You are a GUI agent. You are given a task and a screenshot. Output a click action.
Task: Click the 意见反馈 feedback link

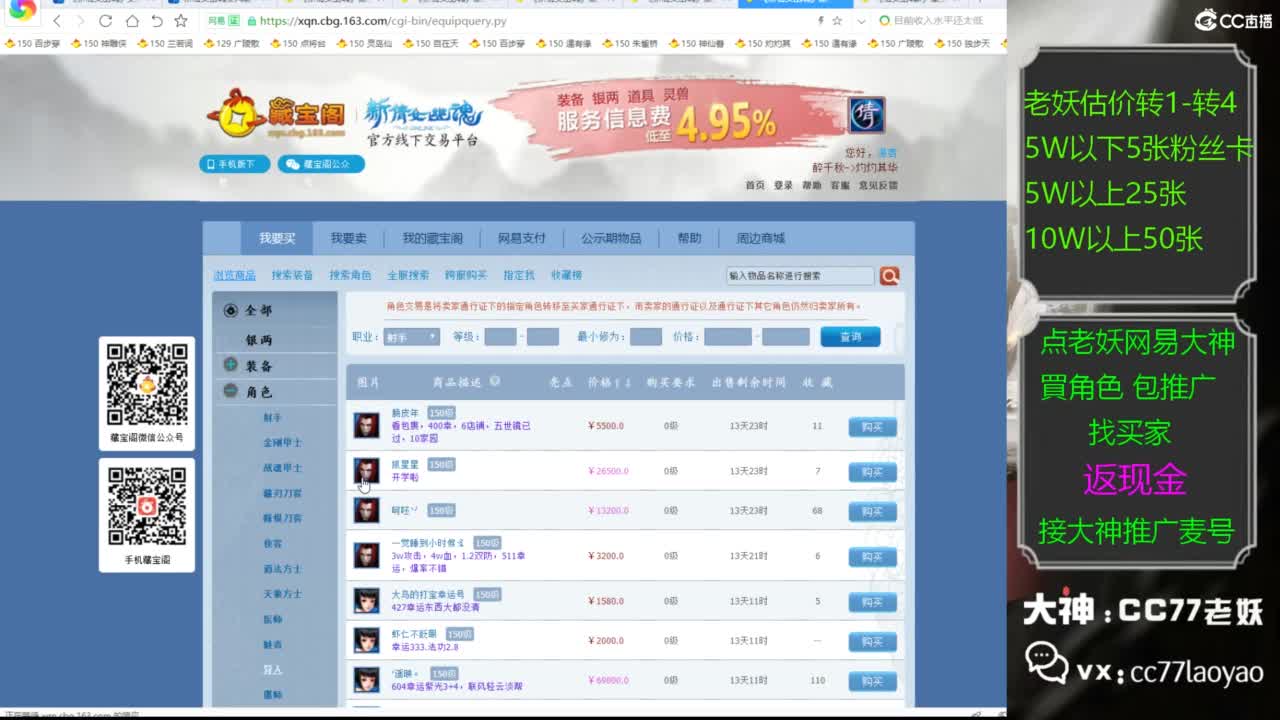877,185
